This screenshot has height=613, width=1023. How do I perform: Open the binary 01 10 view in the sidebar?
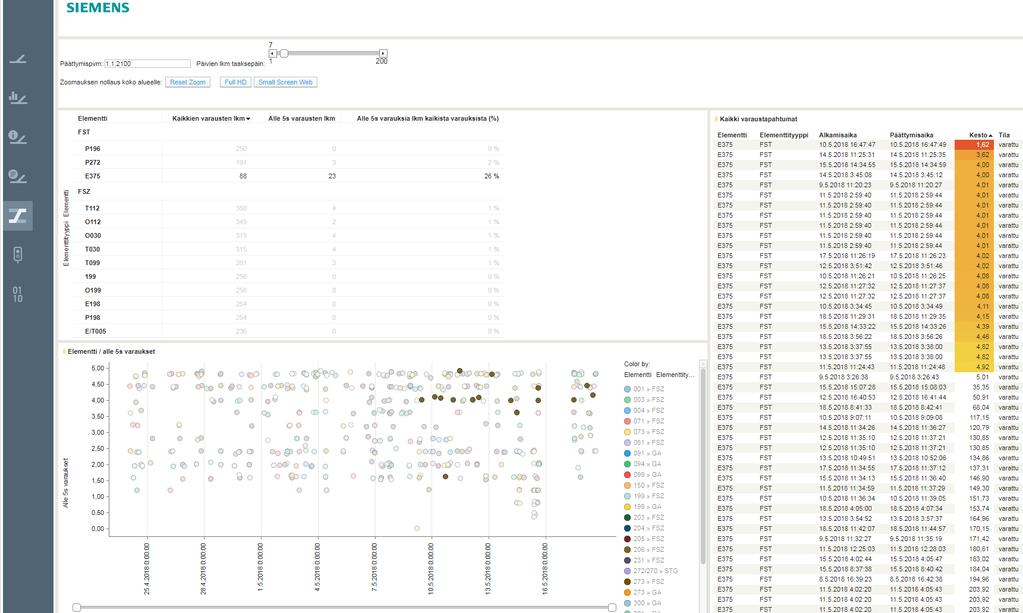click(18, 294)
